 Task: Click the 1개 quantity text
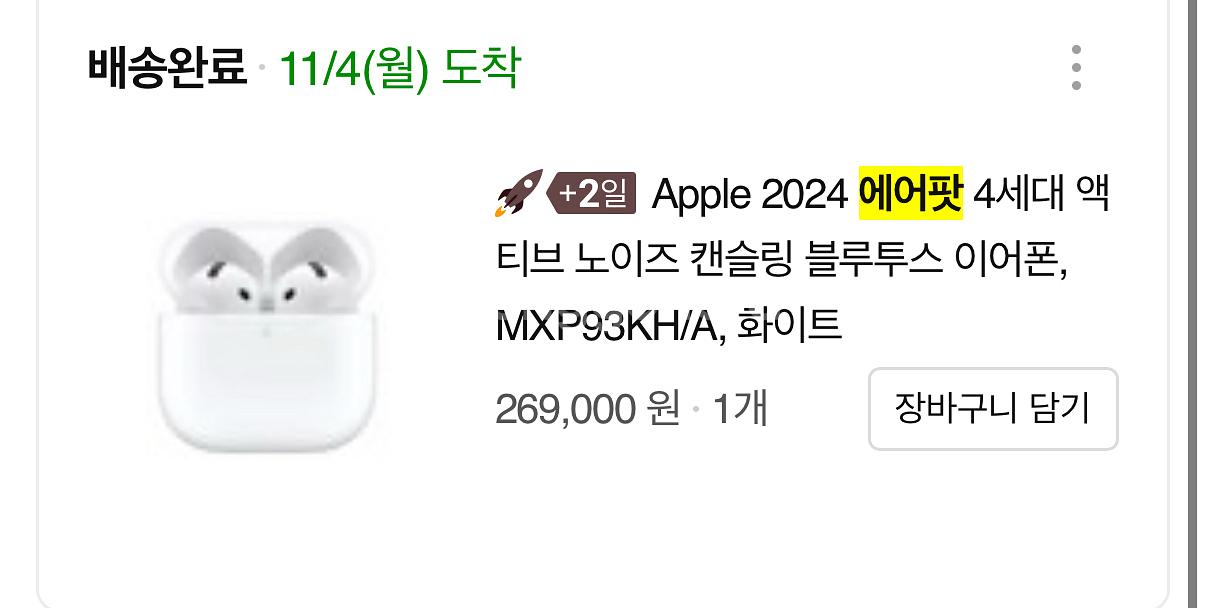pos(740,410)
